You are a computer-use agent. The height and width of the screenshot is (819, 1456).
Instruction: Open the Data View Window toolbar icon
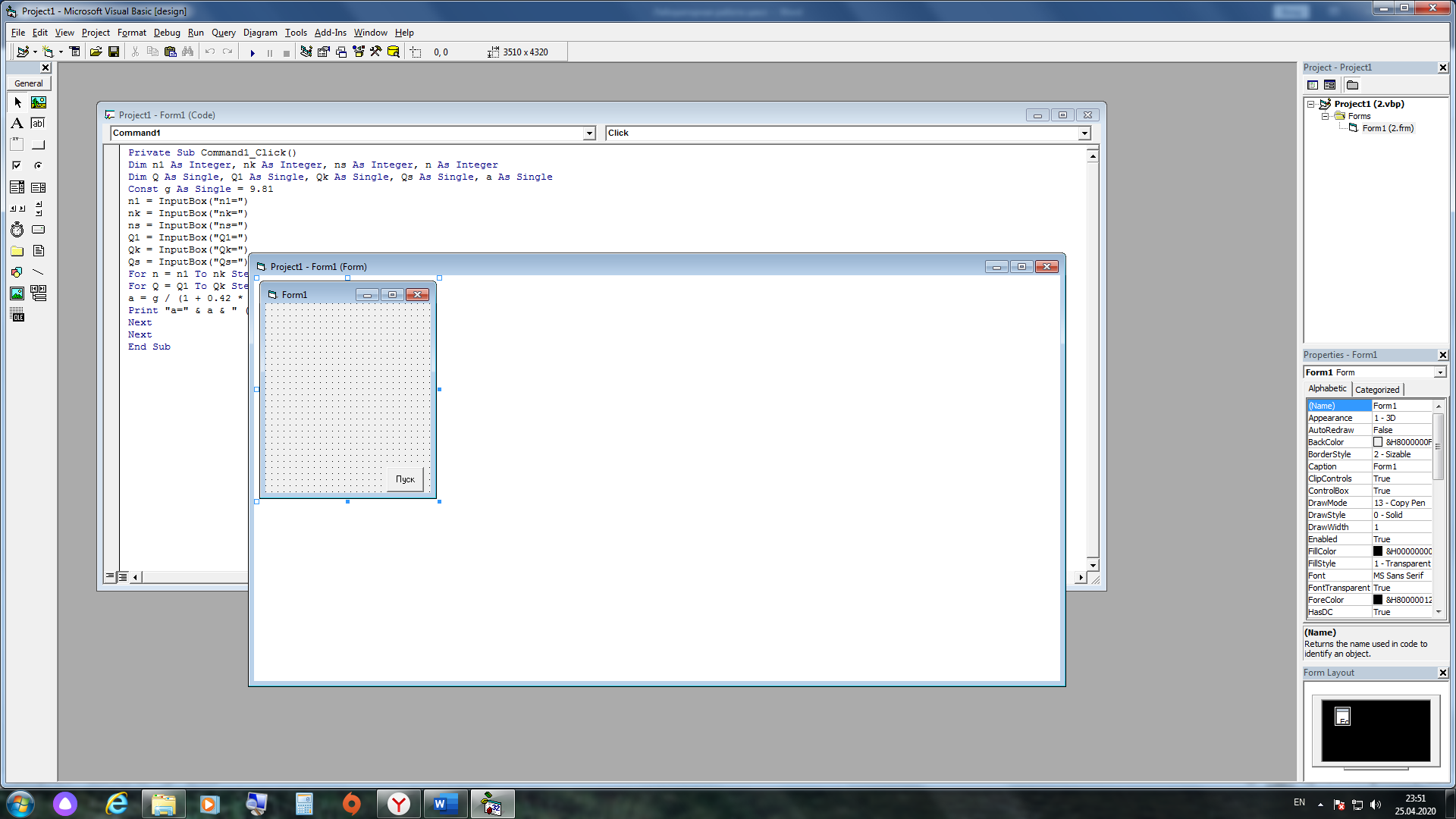click(x=394, y=52)
